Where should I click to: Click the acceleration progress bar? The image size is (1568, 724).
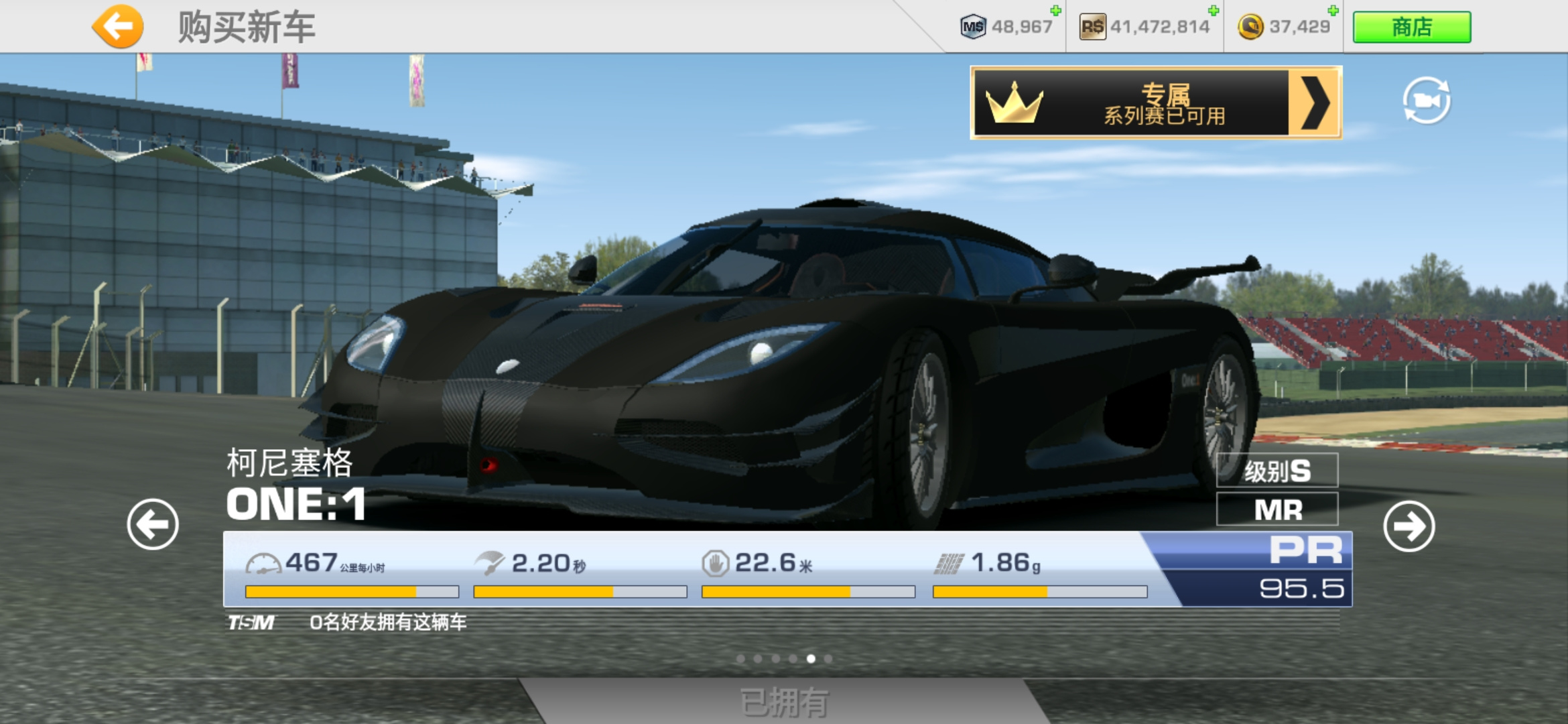click(x=580, y=592)
